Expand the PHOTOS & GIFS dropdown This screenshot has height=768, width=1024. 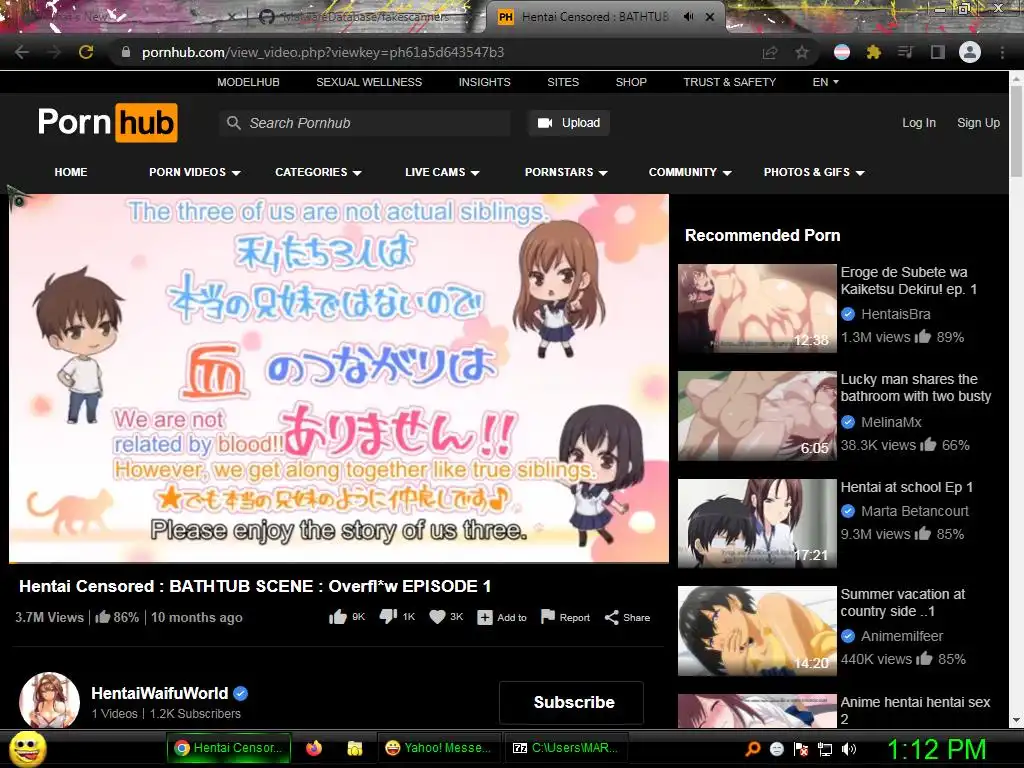pos(814,172)
